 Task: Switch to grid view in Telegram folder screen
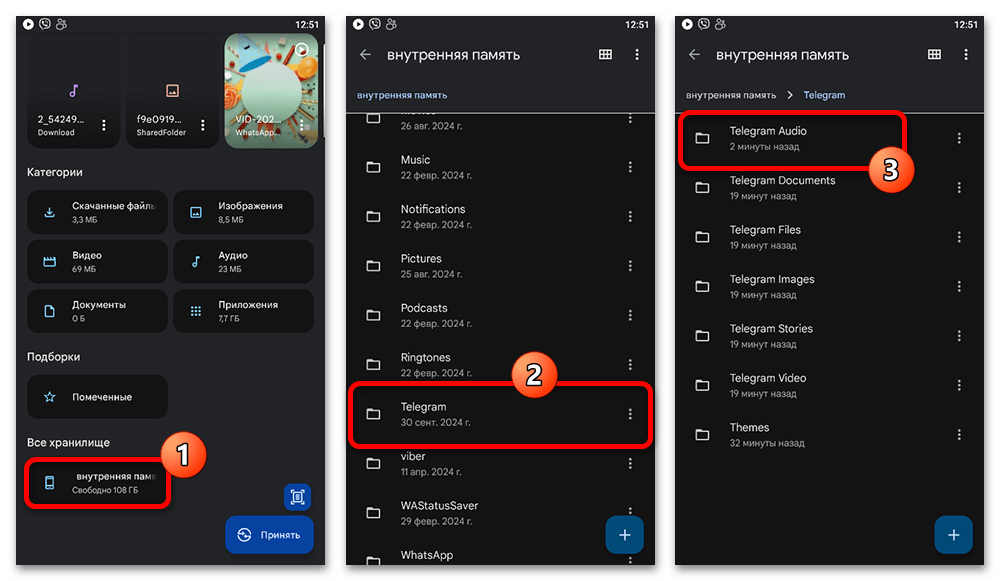(934, 55)
